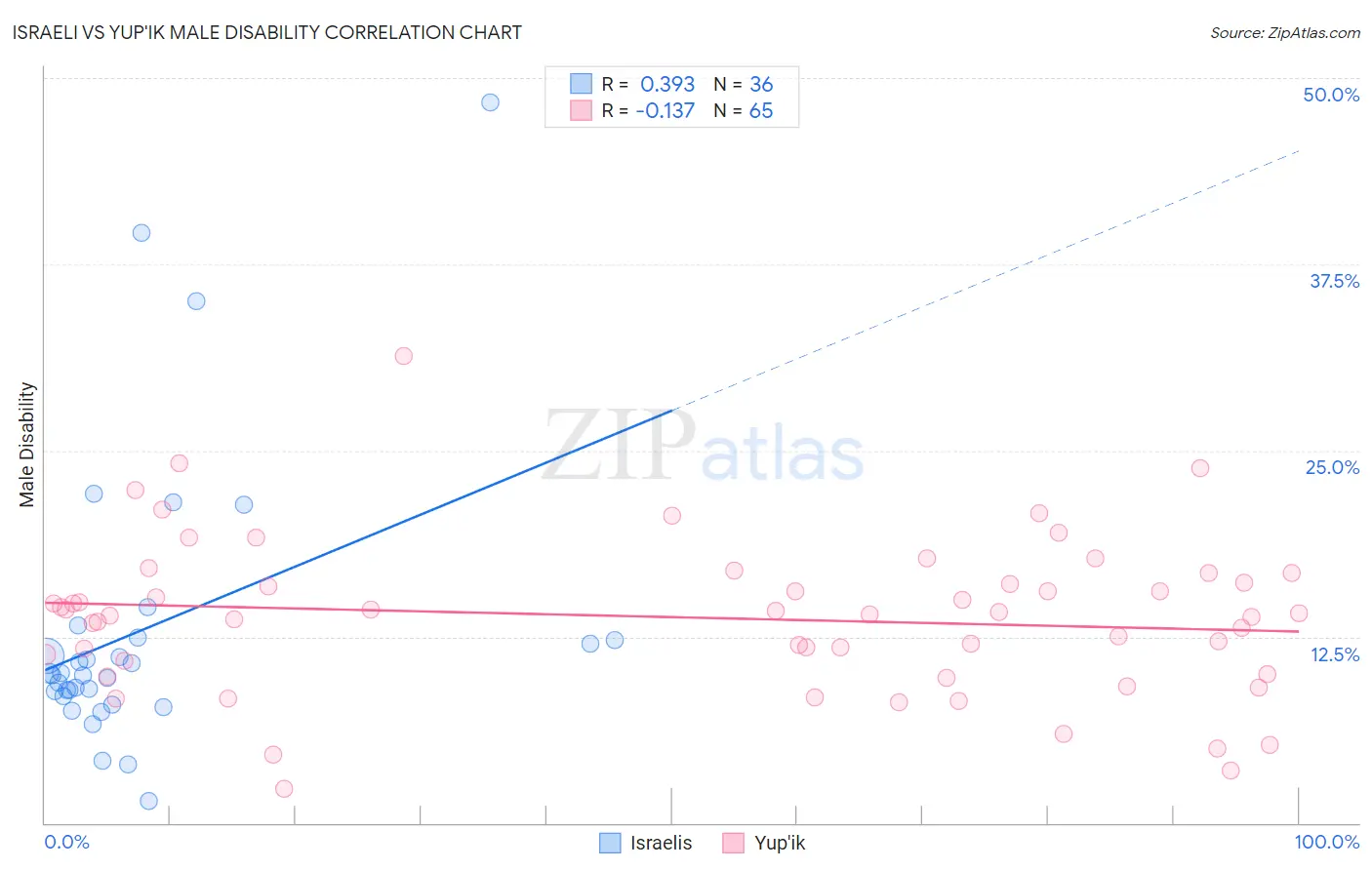Click the 25.0% y-axis label

(1332, 467)
